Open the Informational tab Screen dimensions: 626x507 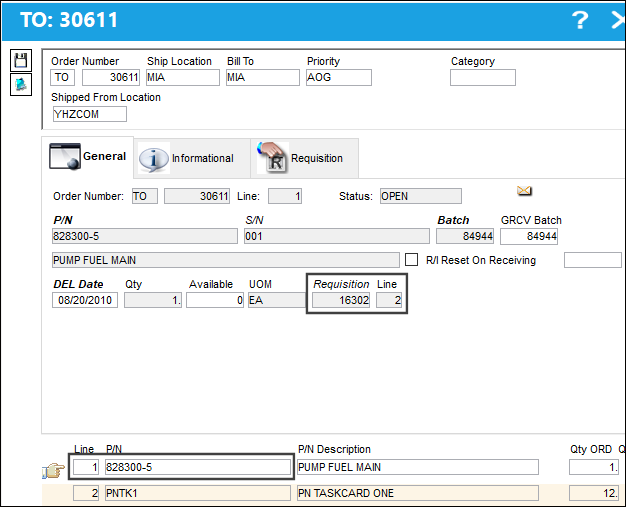(x=192, y=158)
